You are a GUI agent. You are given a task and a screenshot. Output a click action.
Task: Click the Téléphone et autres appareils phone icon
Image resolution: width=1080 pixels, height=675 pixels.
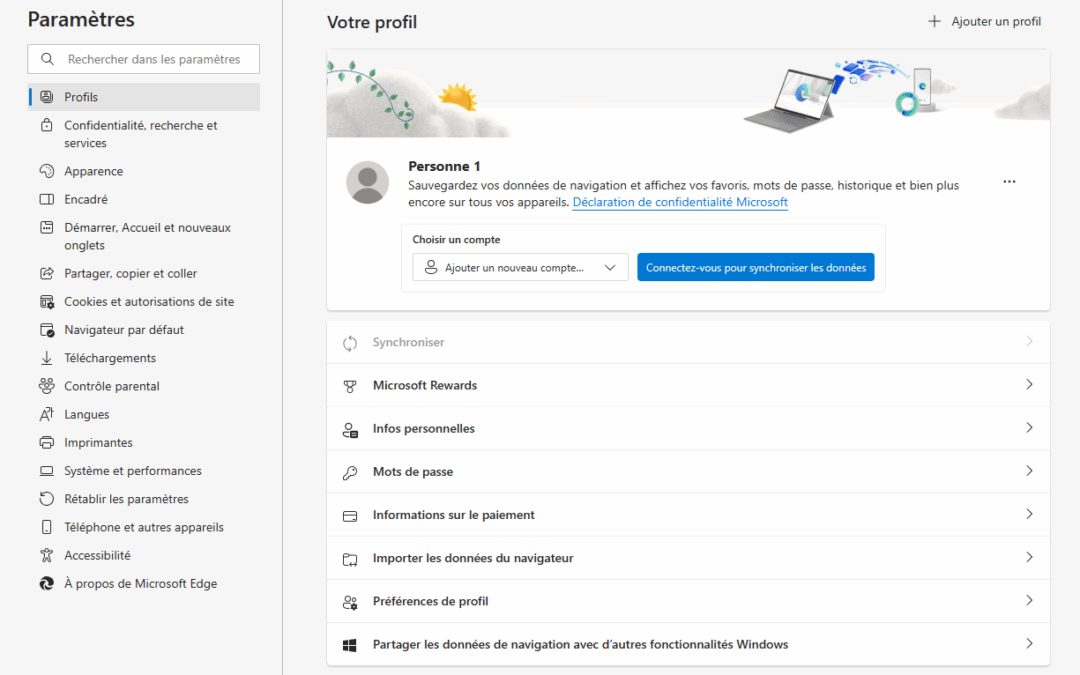pyautogui.click(x=46, y=528)
